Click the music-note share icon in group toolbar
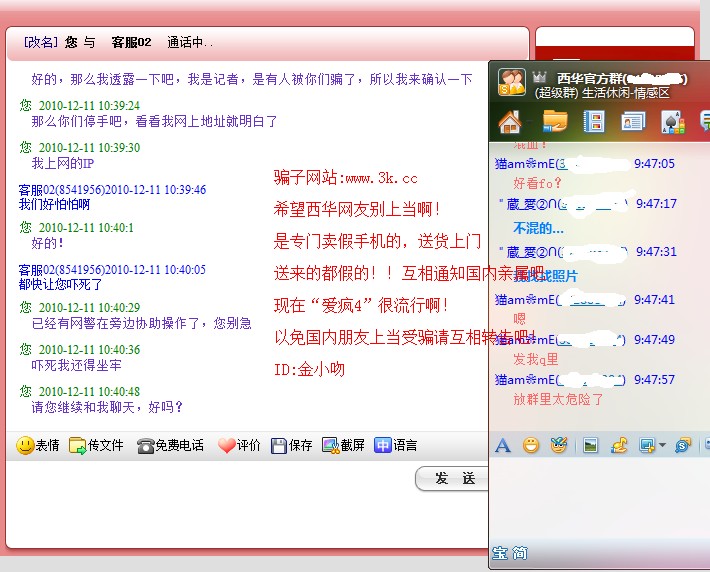Screen dimensions: 710x572 pos(619,446)
